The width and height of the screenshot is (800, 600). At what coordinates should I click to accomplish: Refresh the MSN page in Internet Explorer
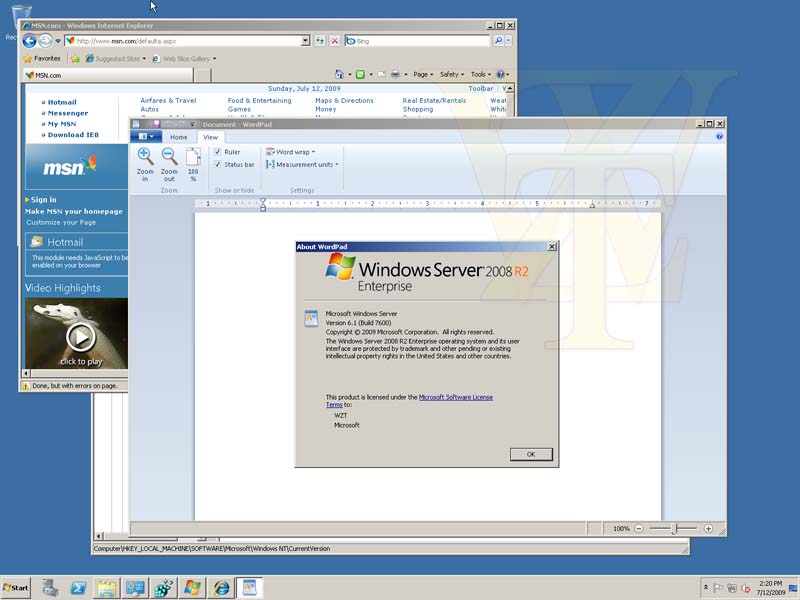click(320, 41)
